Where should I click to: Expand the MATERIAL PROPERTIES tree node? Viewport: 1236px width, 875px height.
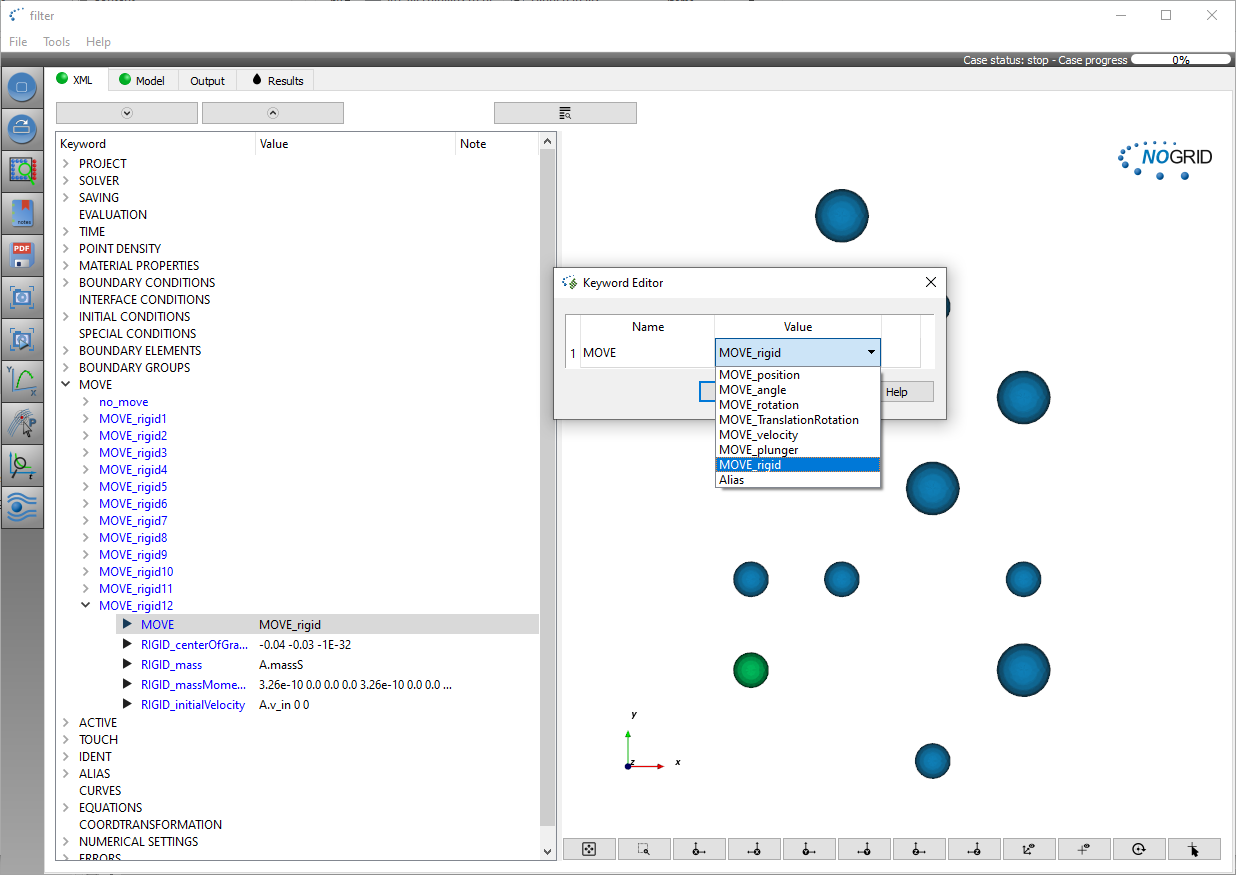pos(67,266)
